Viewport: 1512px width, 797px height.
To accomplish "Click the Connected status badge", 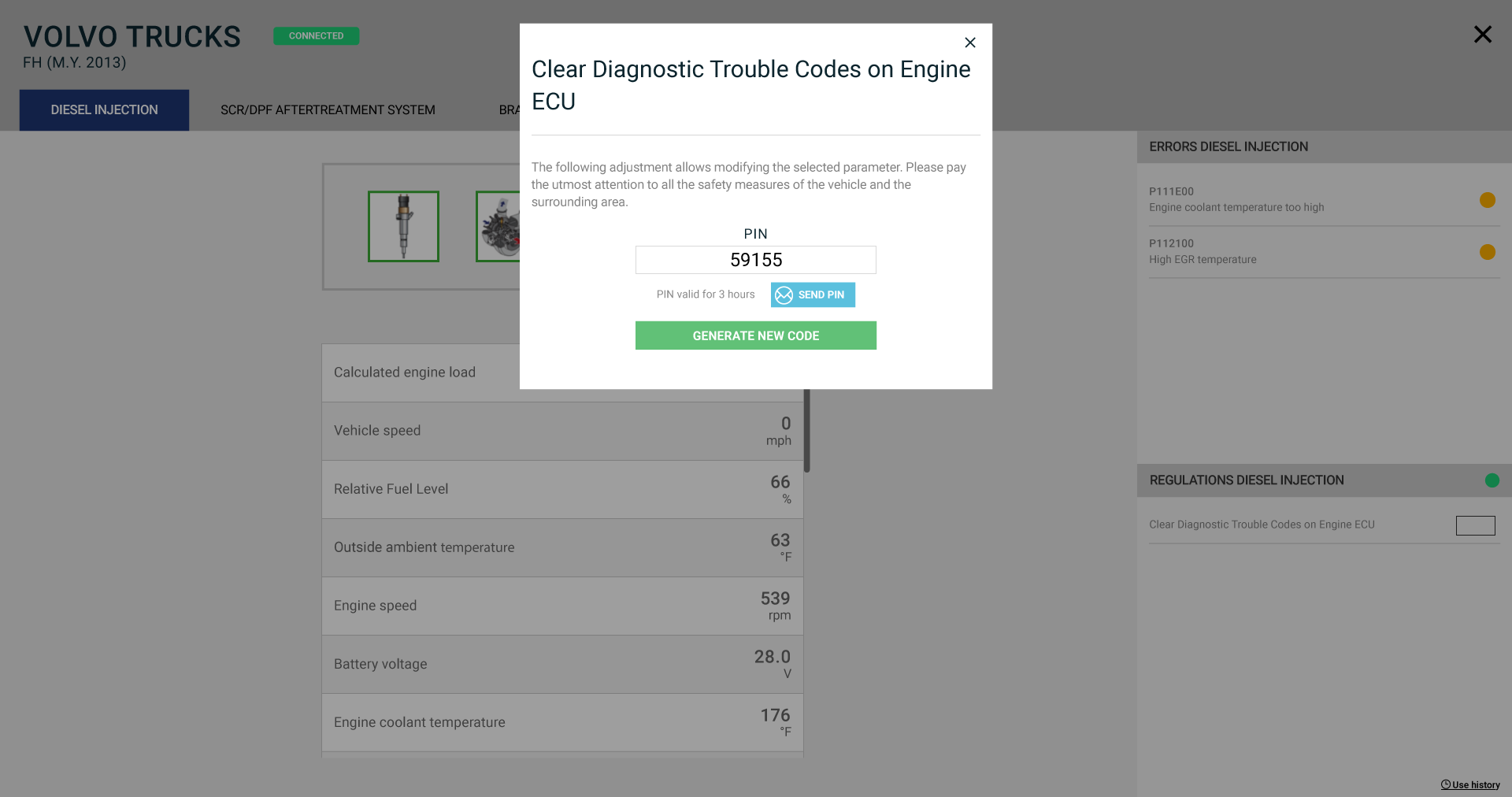I will pyautogui.click(x=316, y=35).
